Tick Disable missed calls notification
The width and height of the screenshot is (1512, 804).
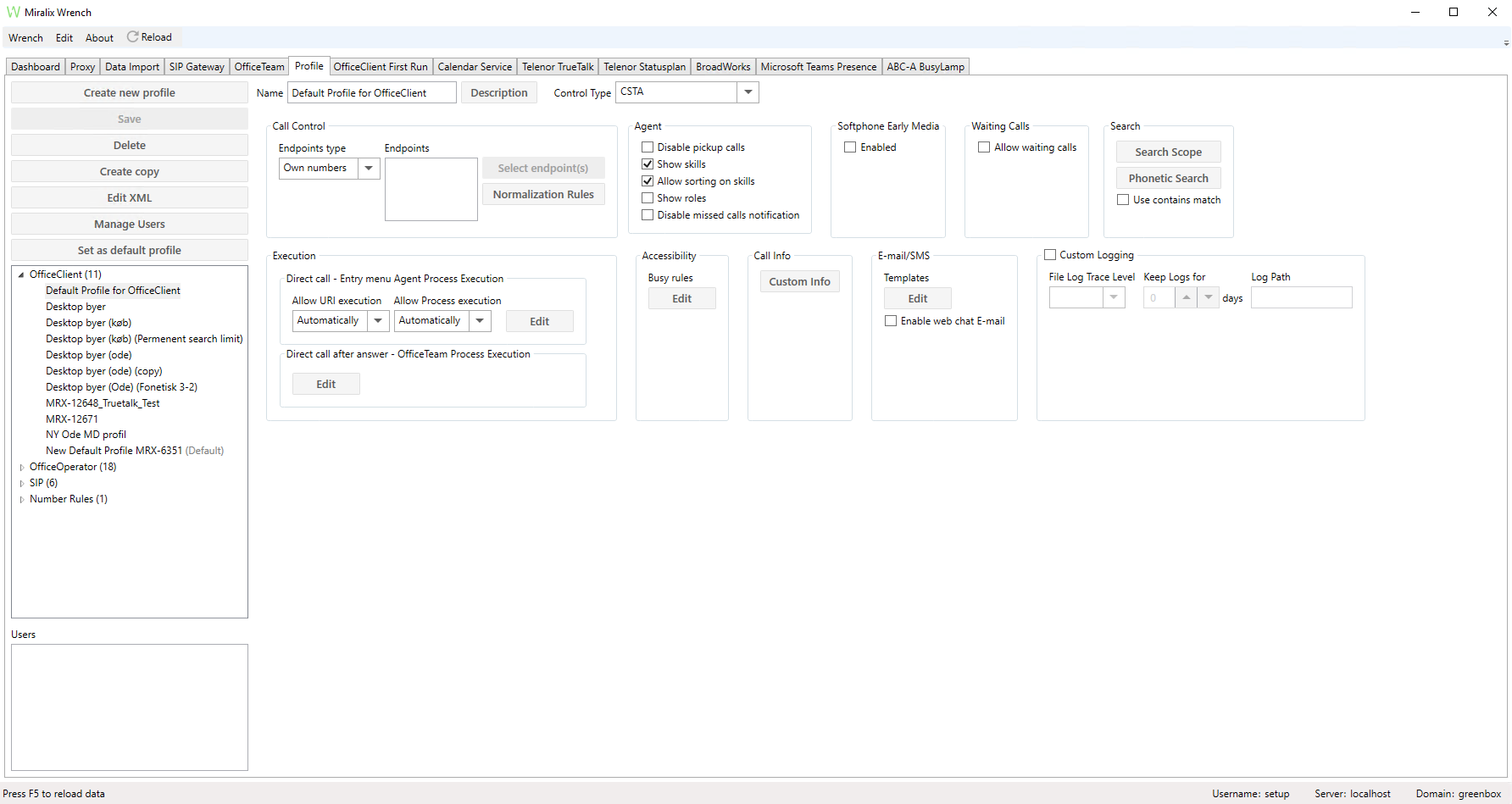[648, 215]
